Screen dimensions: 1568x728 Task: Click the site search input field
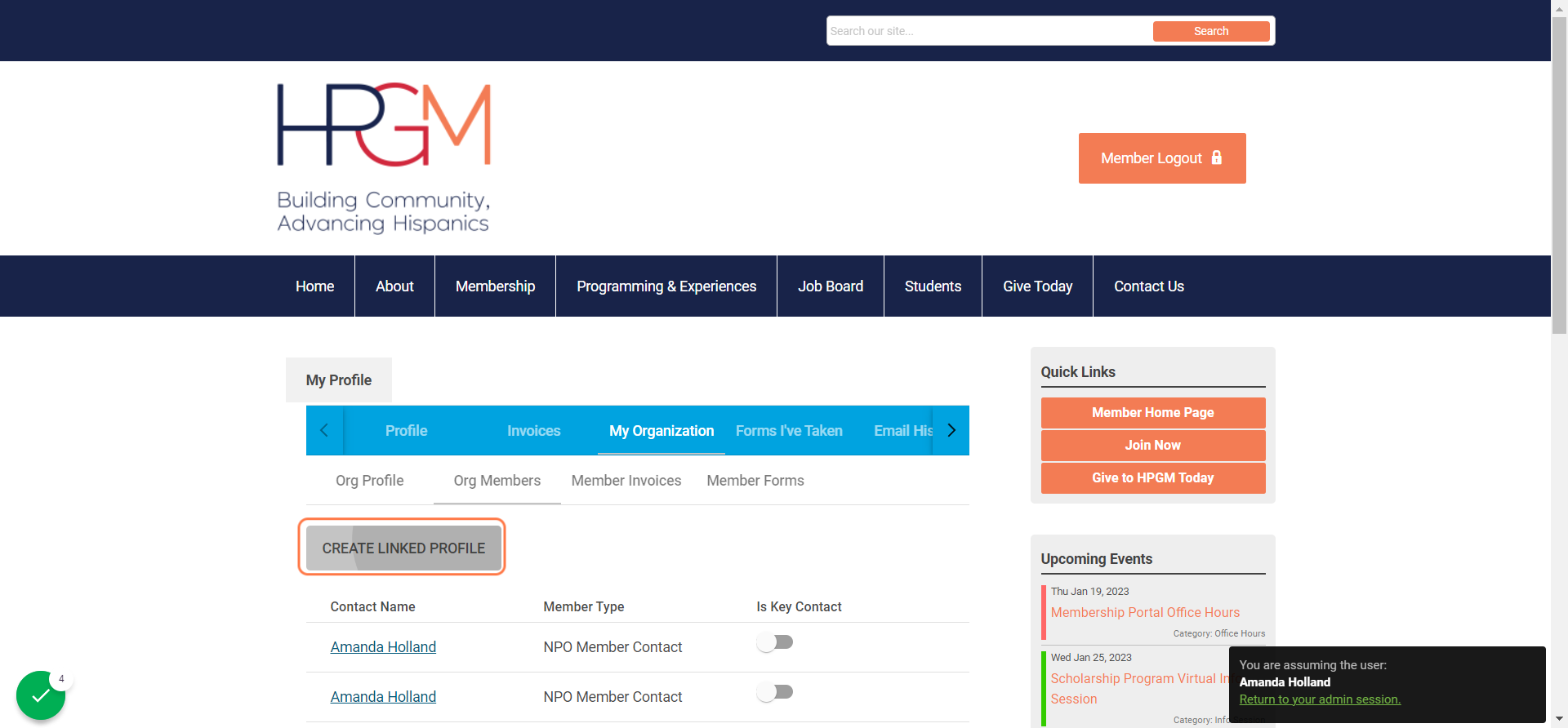989,31
